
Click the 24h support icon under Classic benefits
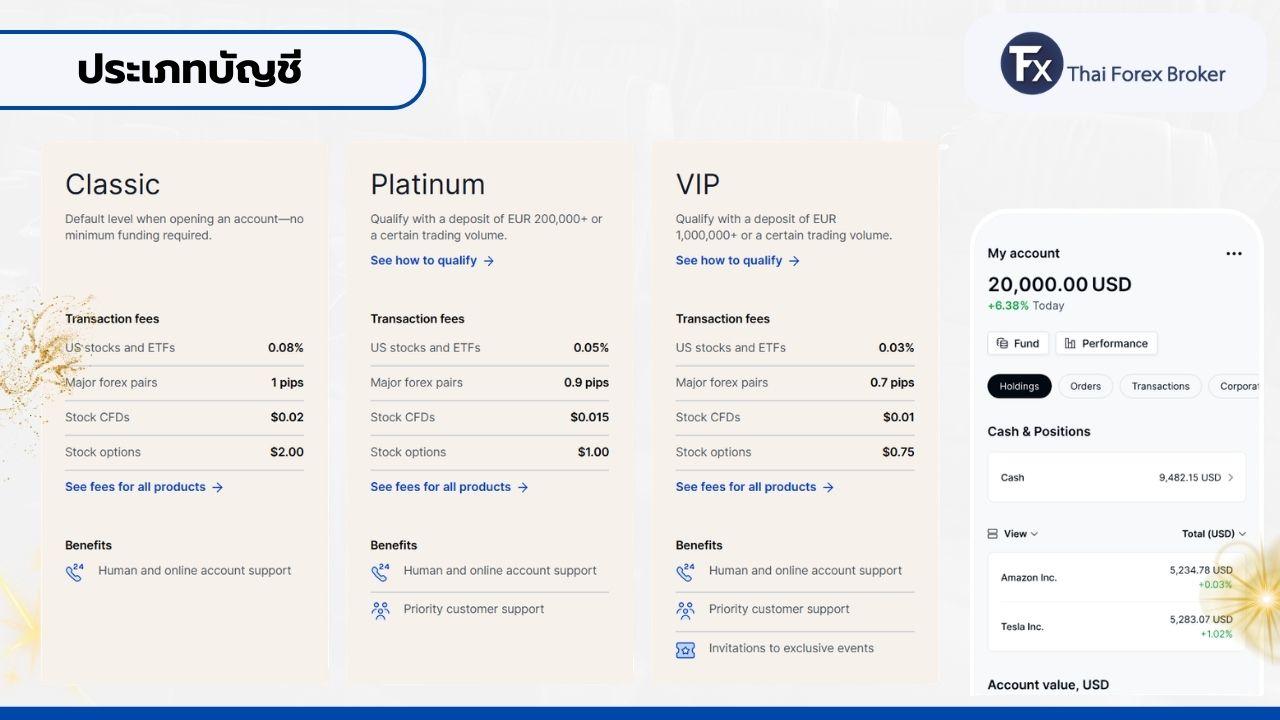click(75, 572)
